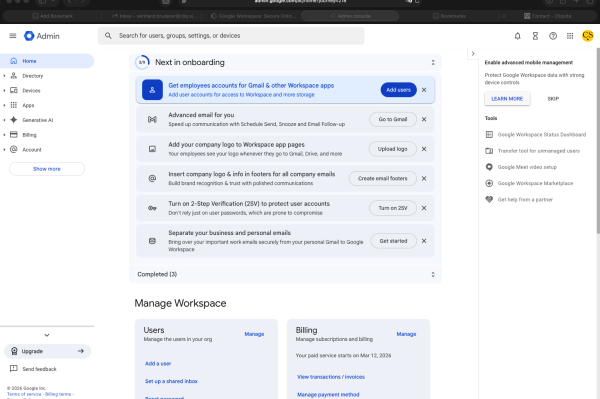The height and width of the screenshot is (399, 600).
Task: Click the Account at-sign icon
Action: [x=14, y=149]
